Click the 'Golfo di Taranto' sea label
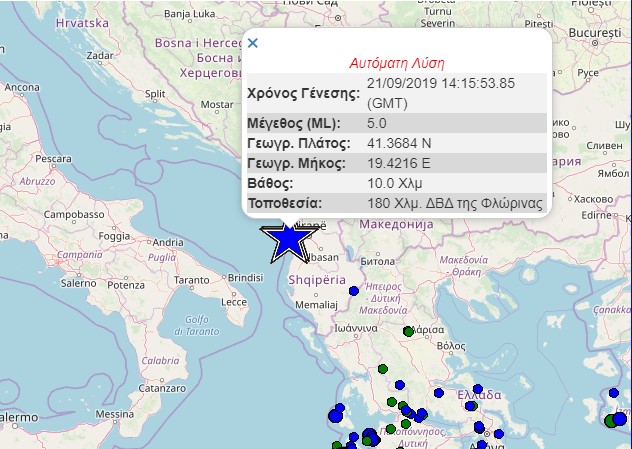The image size is (632, 449). (x=197, y=325)
